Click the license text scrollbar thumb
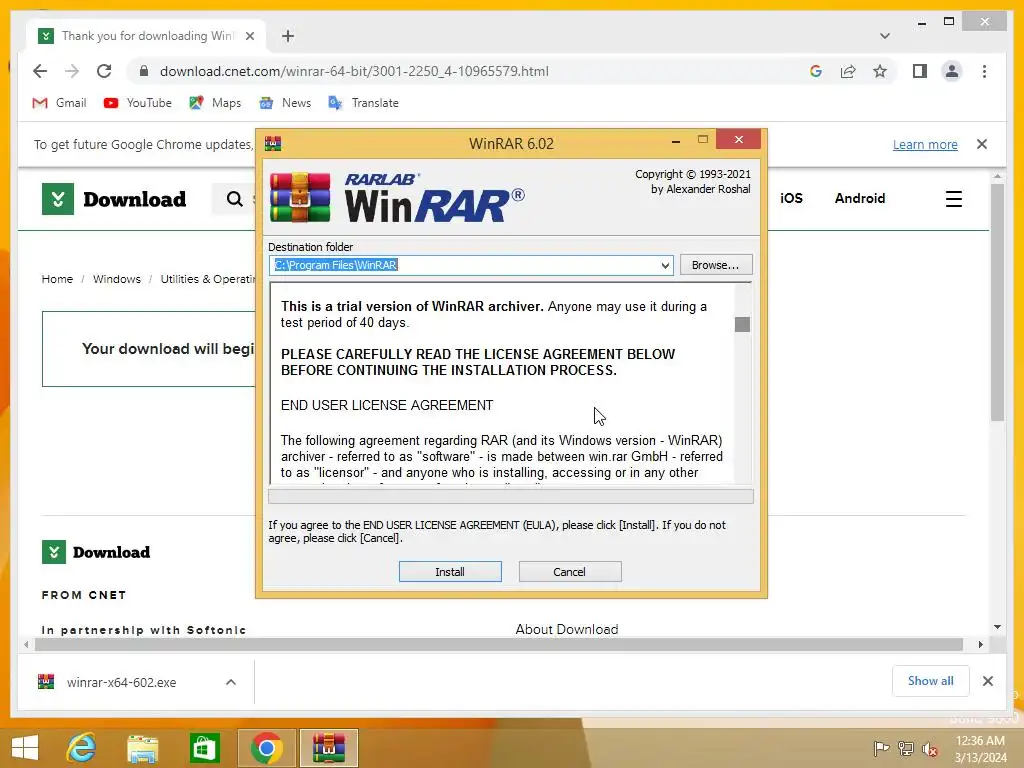The image size is (1024, 768). pyautogui.click(x=742, y=324)
